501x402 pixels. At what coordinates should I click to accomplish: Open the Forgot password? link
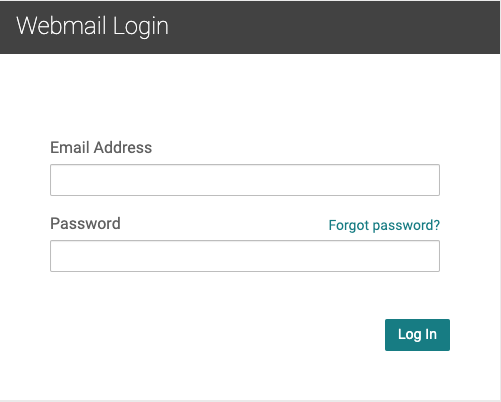[x=384, y=226]
